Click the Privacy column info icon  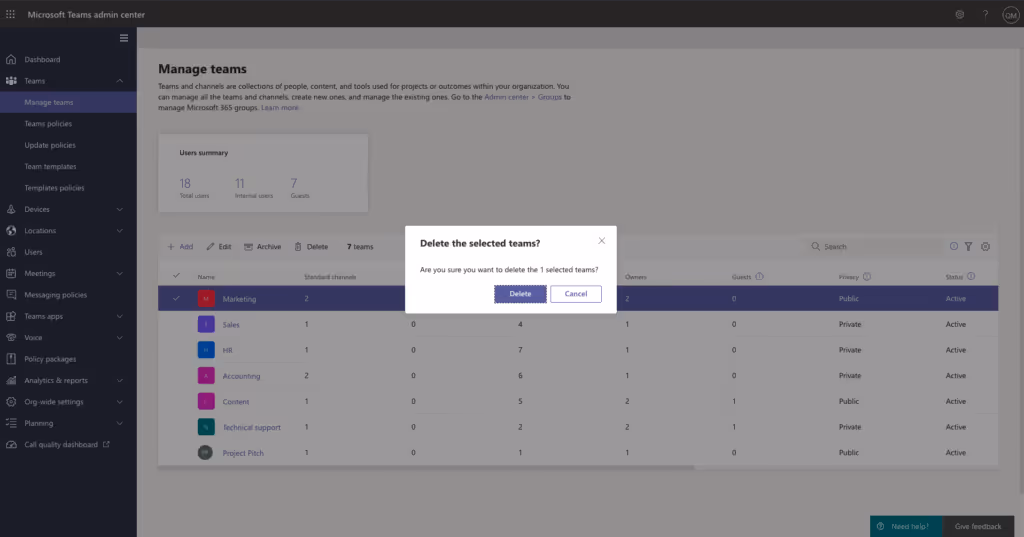[867, 276]
